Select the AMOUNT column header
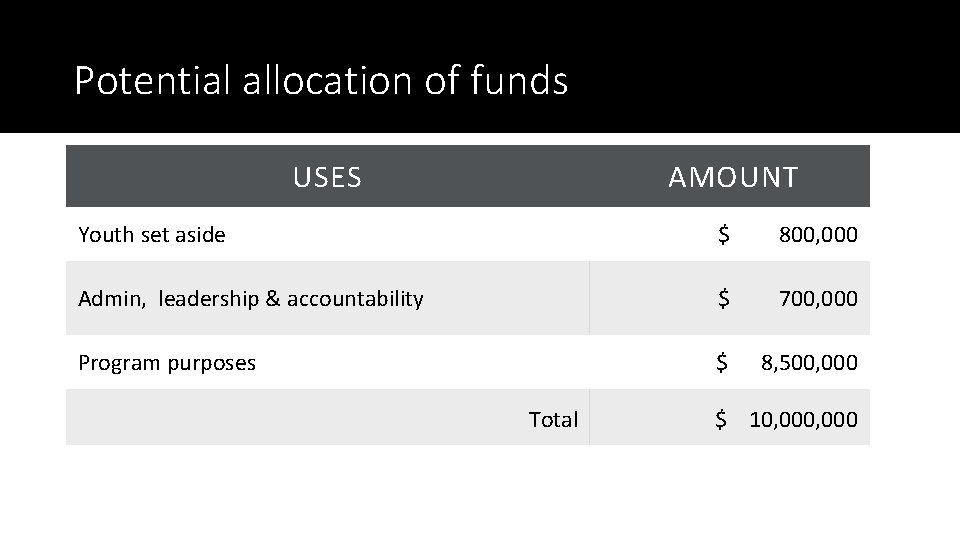The image size is (960, 540). coord(733,177)
